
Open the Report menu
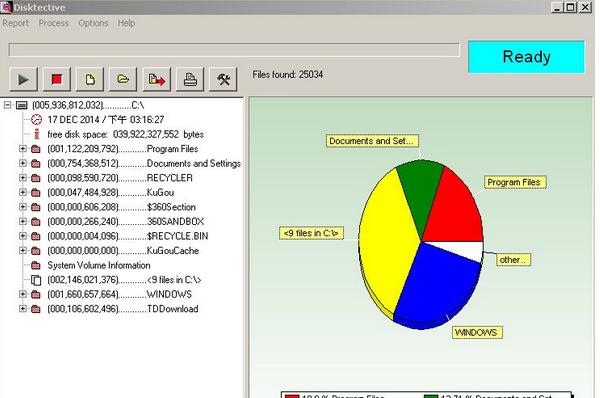[x=15, y=23]
